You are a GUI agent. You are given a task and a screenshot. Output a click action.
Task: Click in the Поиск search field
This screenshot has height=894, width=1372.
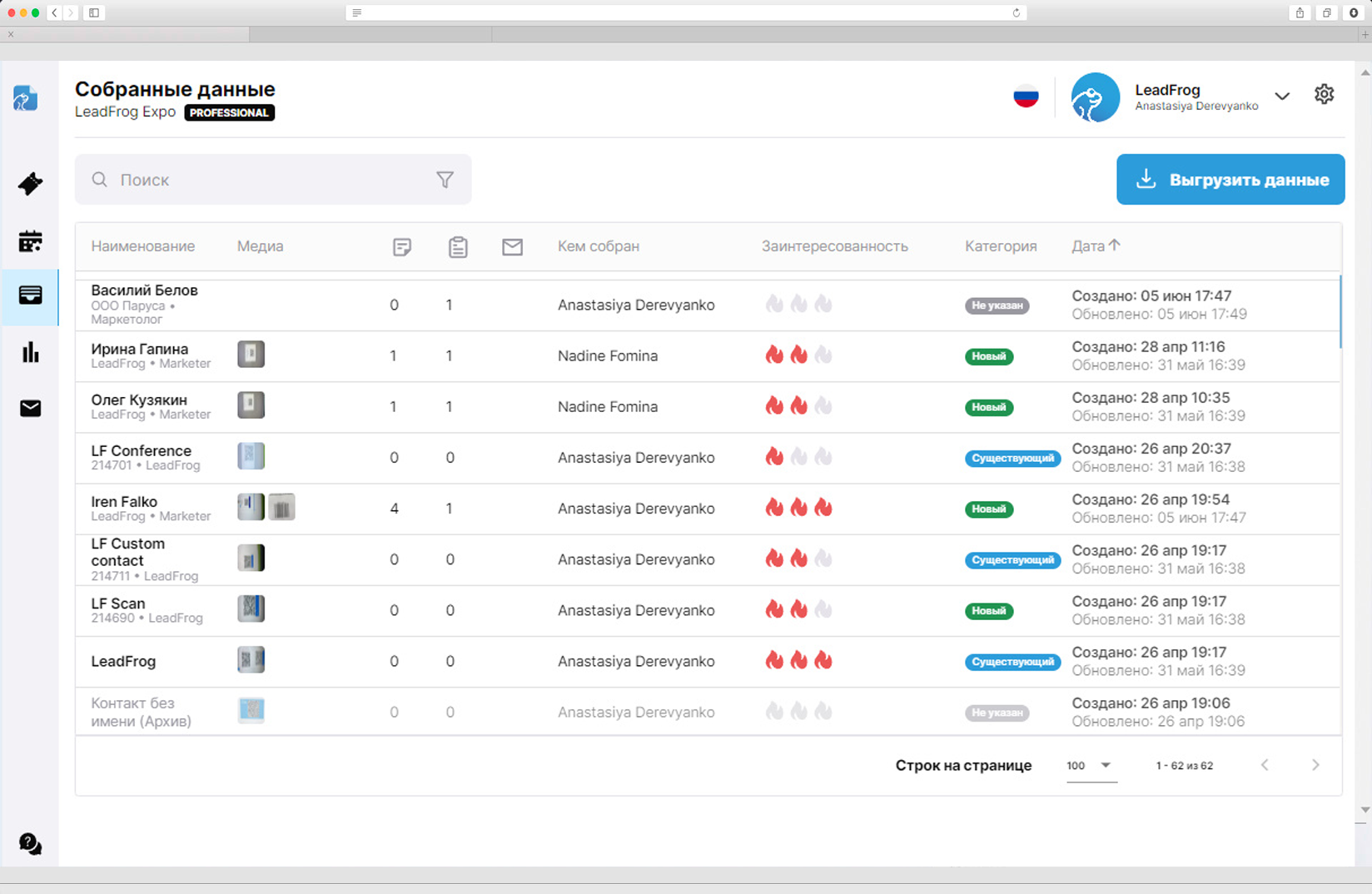pyautogui.click(x=266, y=180)
